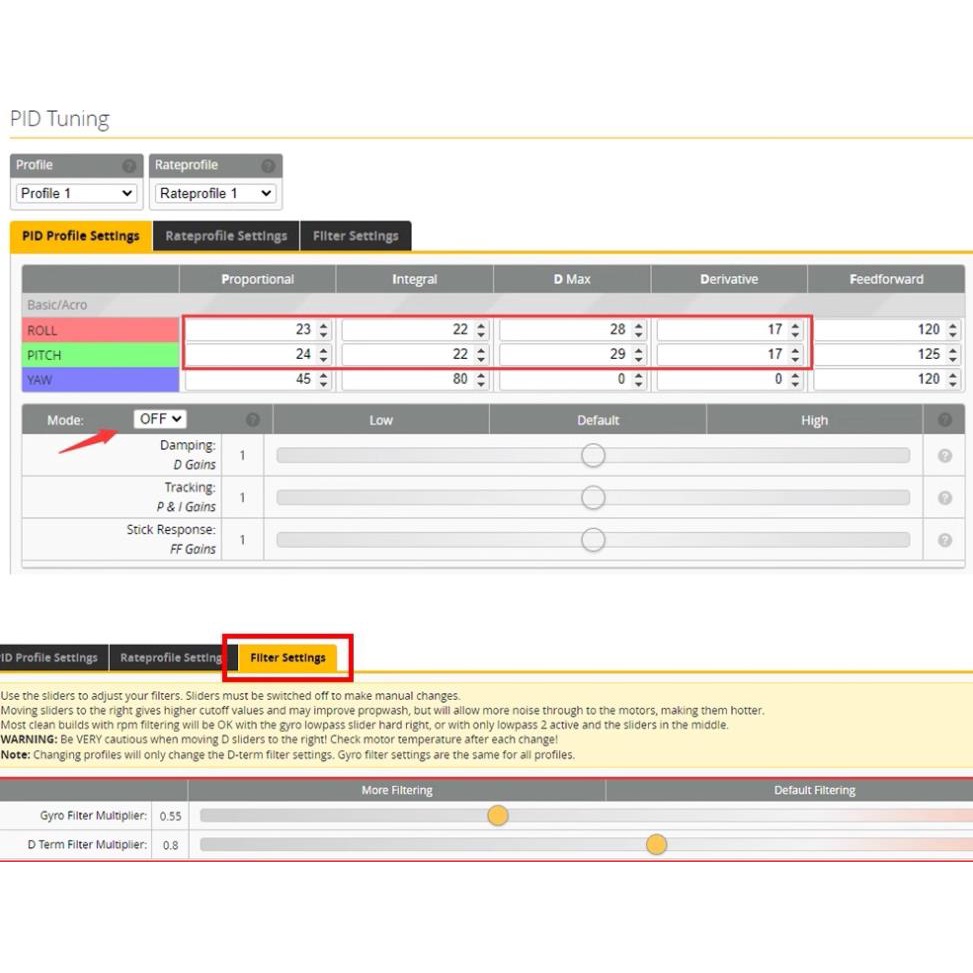Viewport: 973px width, 973px height.
Task: Increase Pitch D Max using stepper arrows
Action: 638,350
